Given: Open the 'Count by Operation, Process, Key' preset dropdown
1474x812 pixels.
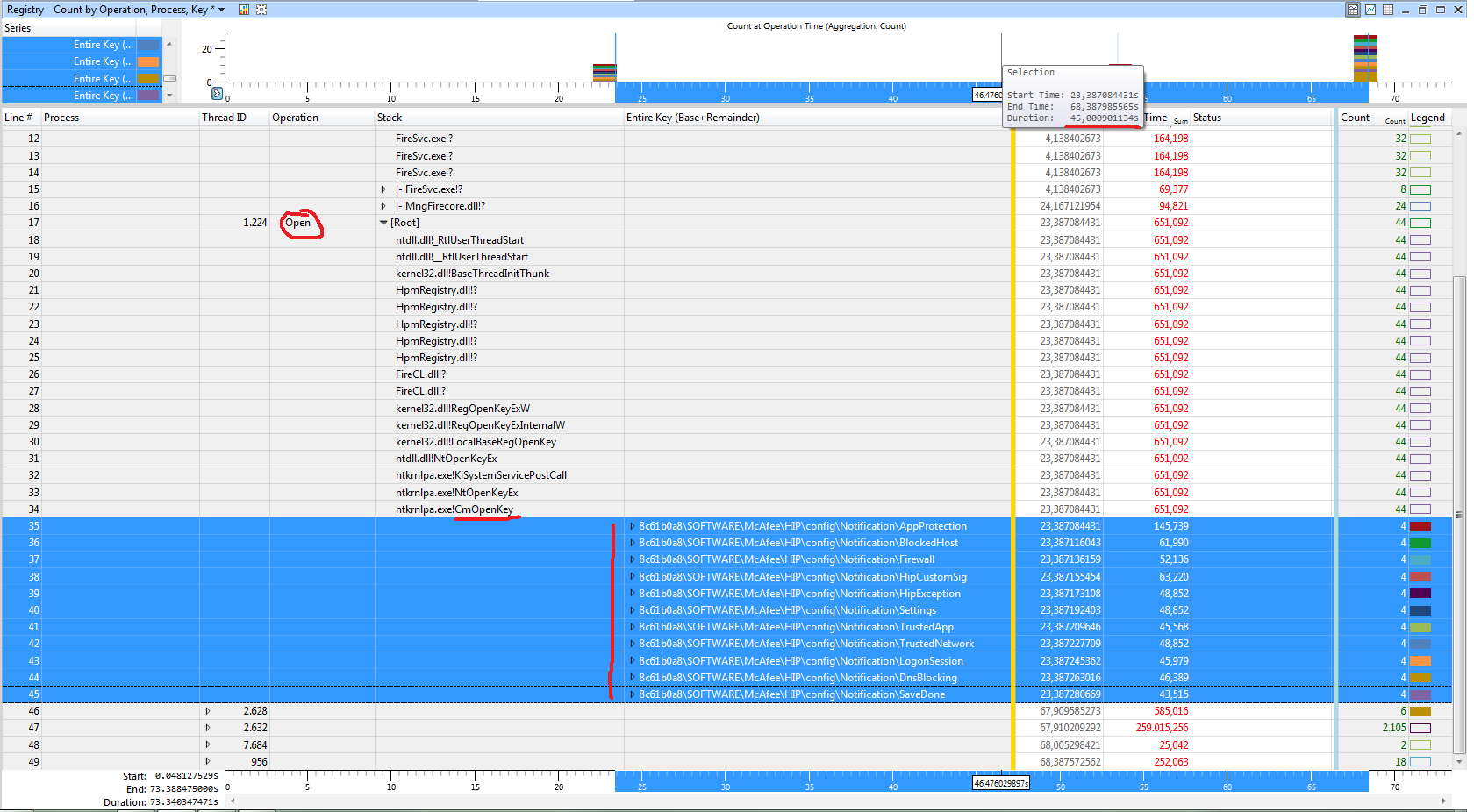Looking at the screenshot, I should (x=221, y=10).
